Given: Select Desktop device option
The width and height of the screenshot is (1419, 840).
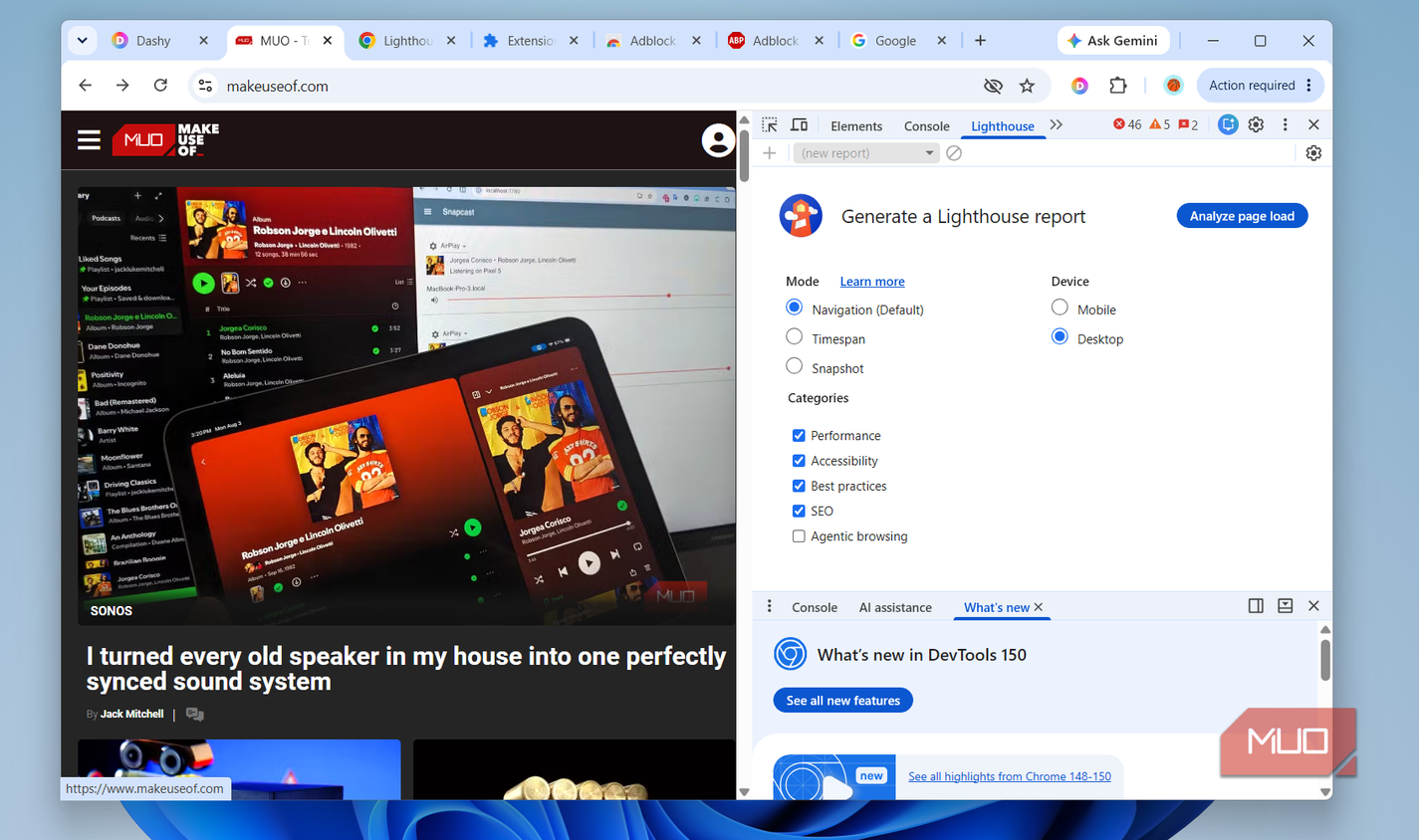Looking at the screenshot, I should tap(1060, 336).
